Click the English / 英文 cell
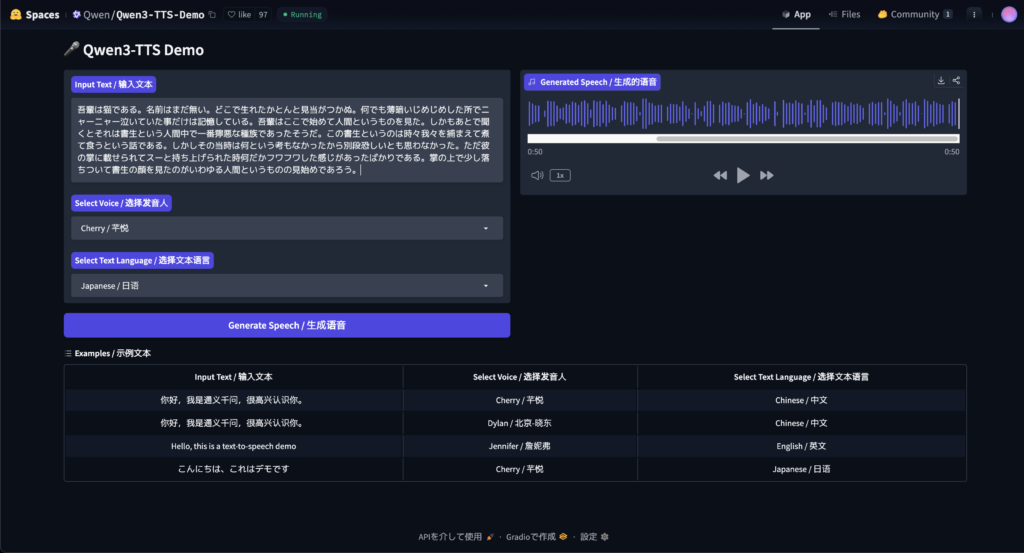The width and height of the screenshot is (1024, 553). [801, 446]
